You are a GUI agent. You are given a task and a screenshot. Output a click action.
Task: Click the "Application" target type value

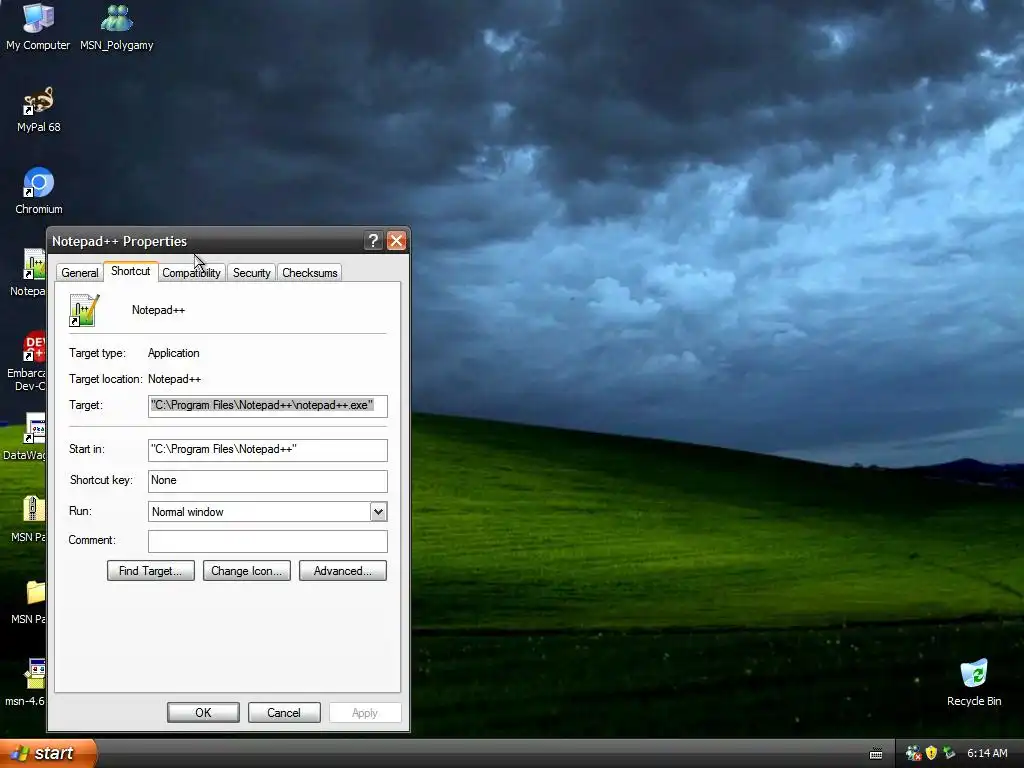(174, 353)
